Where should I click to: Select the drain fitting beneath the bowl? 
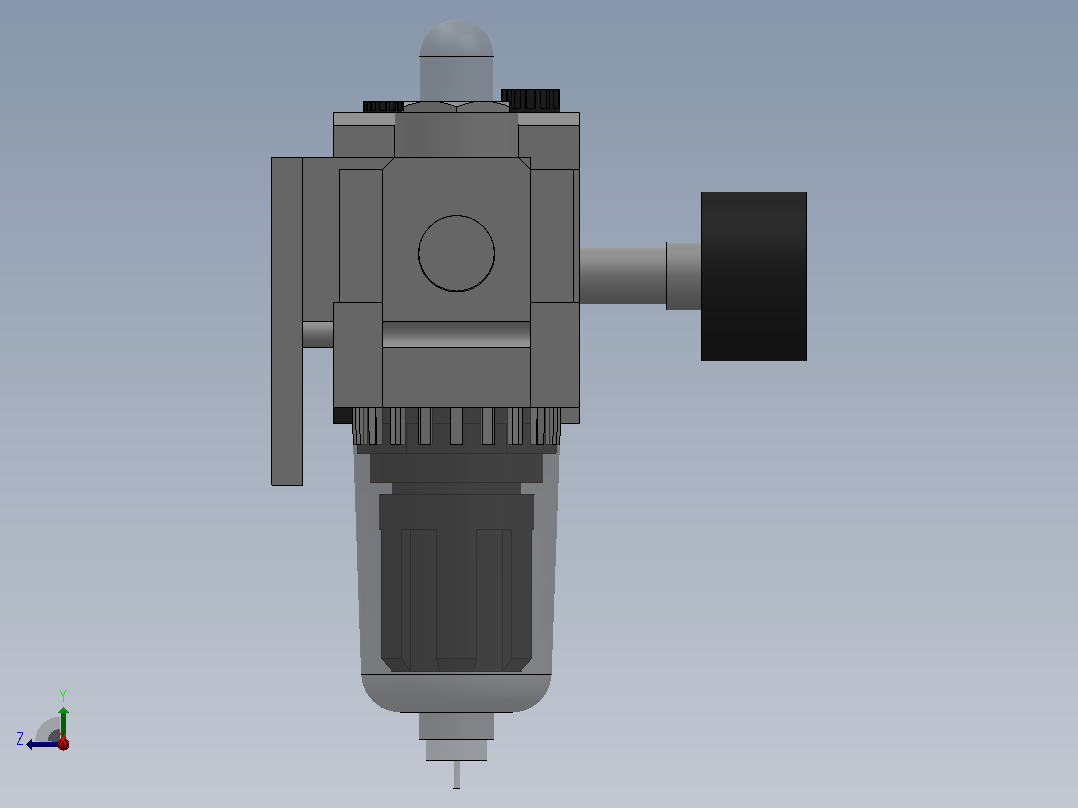click(456, 736)
